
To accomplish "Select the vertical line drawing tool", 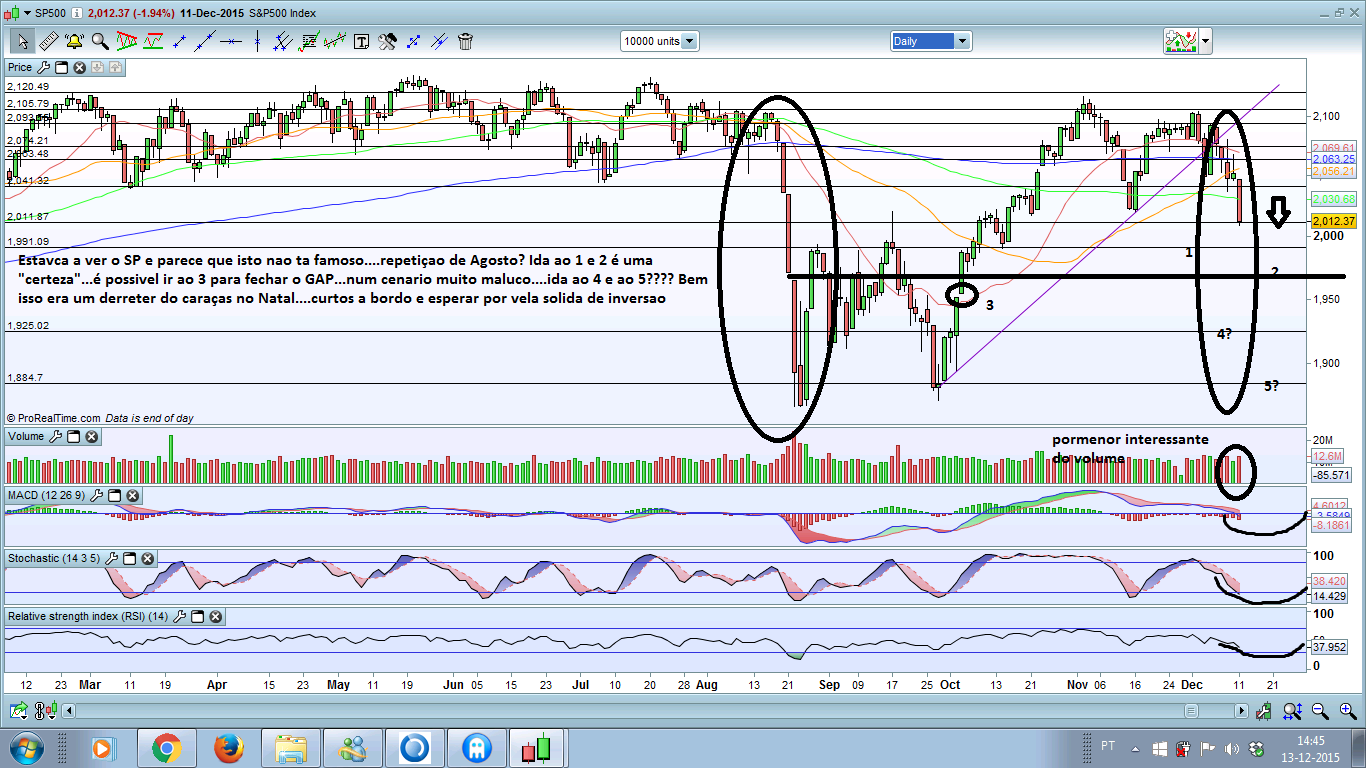I will [x=257, y=41].
